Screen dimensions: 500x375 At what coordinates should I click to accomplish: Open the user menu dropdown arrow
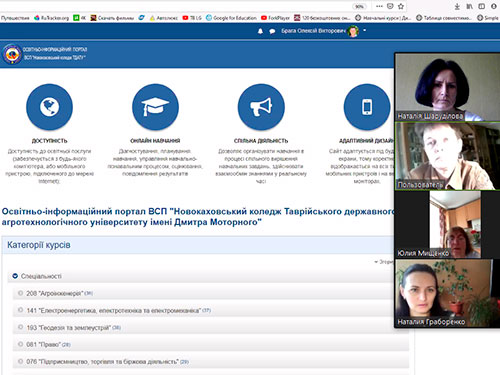(364, 30)
